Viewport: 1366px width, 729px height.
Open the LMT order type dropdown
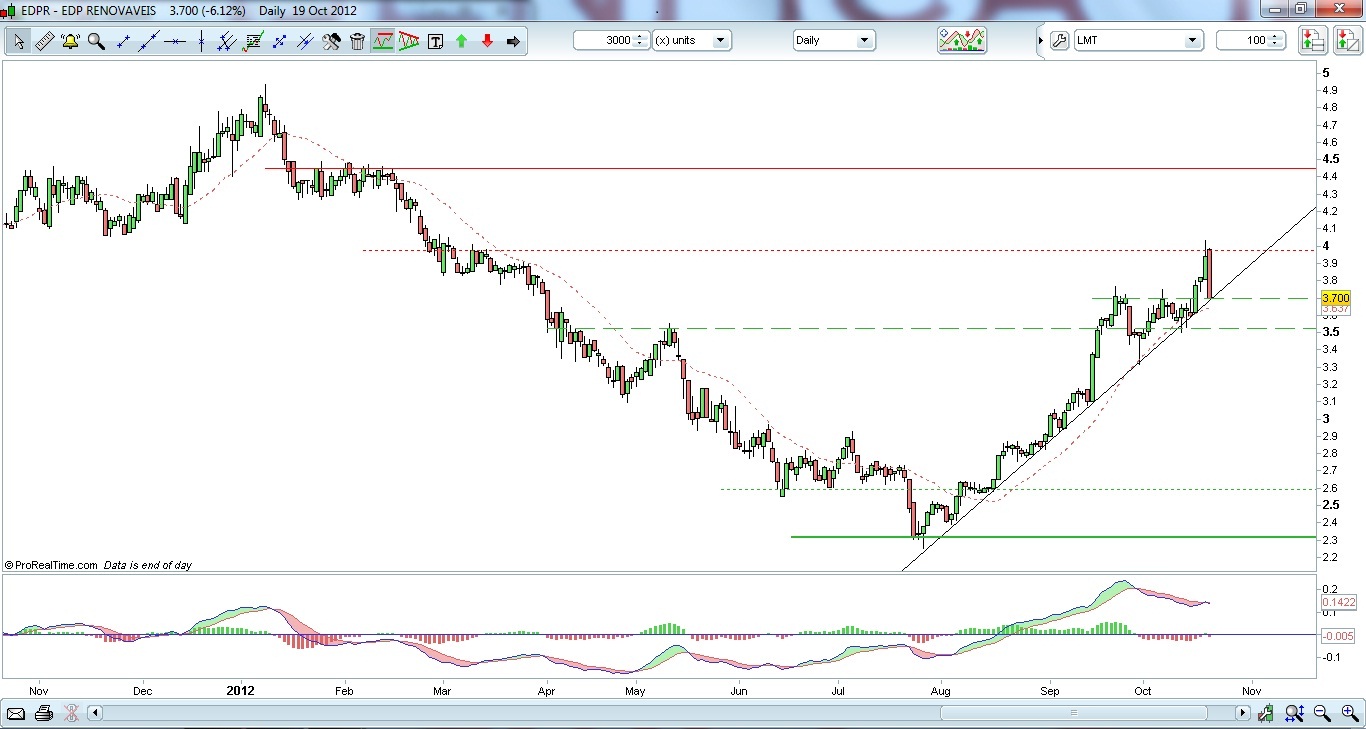[x=1138, y=40]
